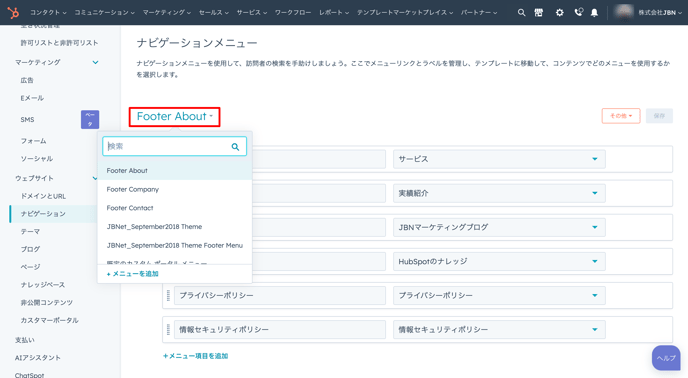
Task: Click search magnifier in menu dropdown
Action: tap(235, 147)
